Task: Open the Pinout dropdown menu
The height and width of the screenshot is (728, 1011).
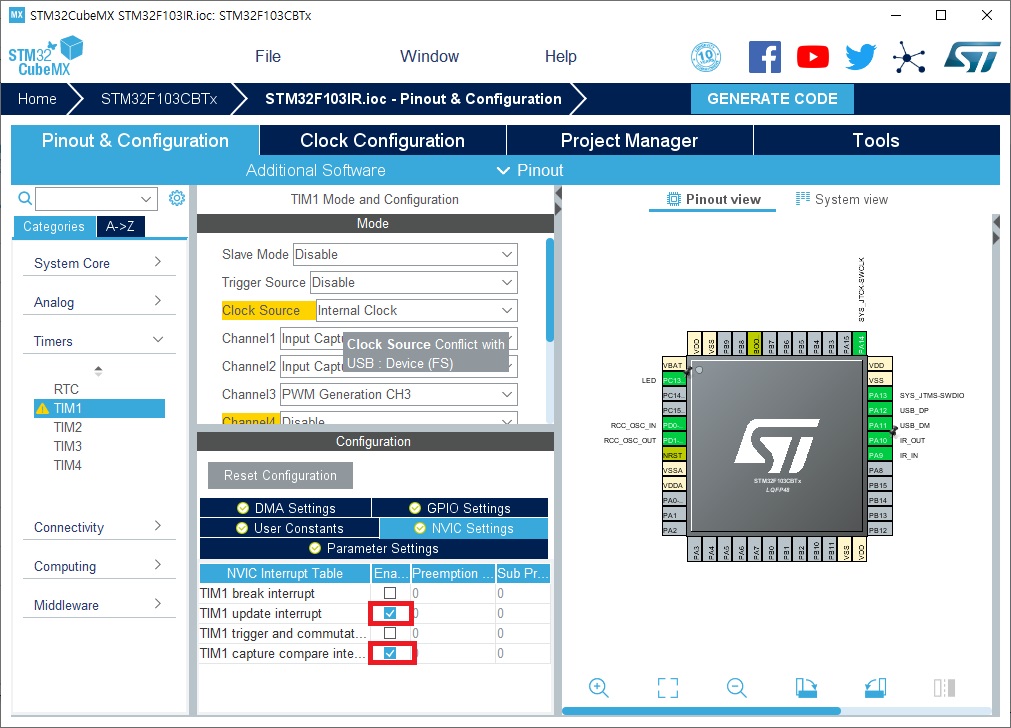Action: tap(530, 170)
